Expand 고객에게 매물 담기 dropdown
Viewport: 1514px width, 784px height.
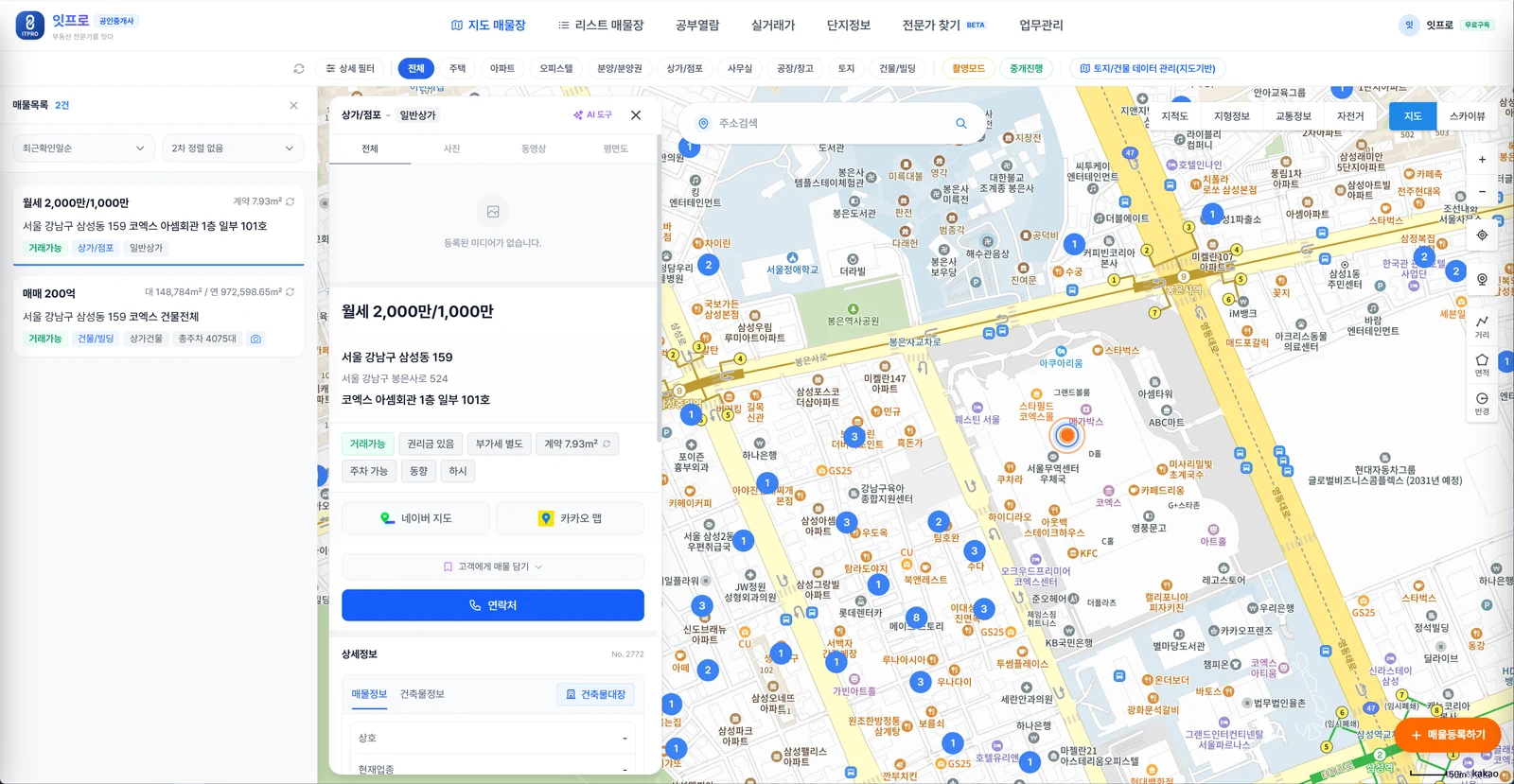493,566
